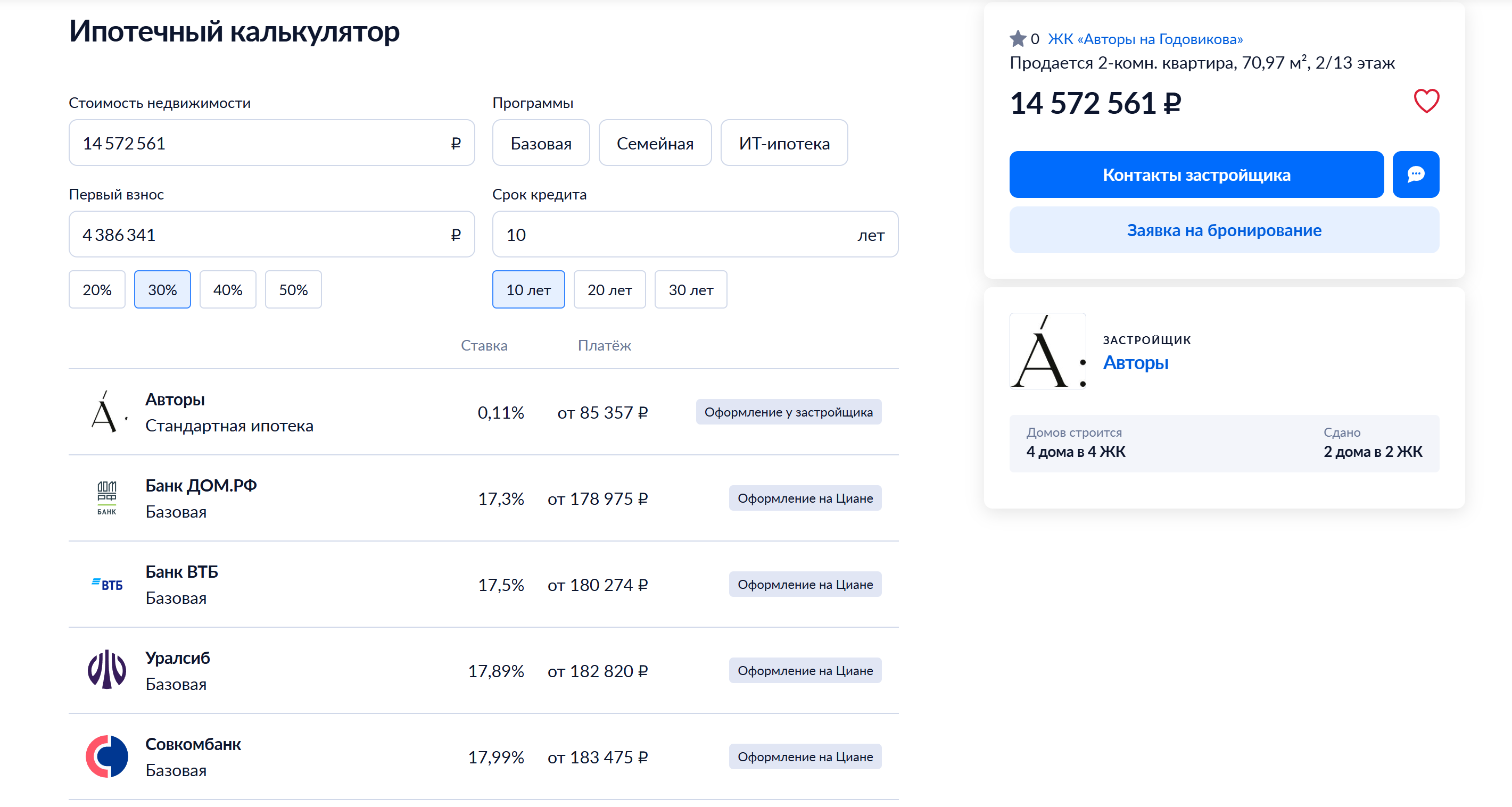Screen dimensions: 1512x807
Task: Select 40% down payment option
Action: point(228,289)
